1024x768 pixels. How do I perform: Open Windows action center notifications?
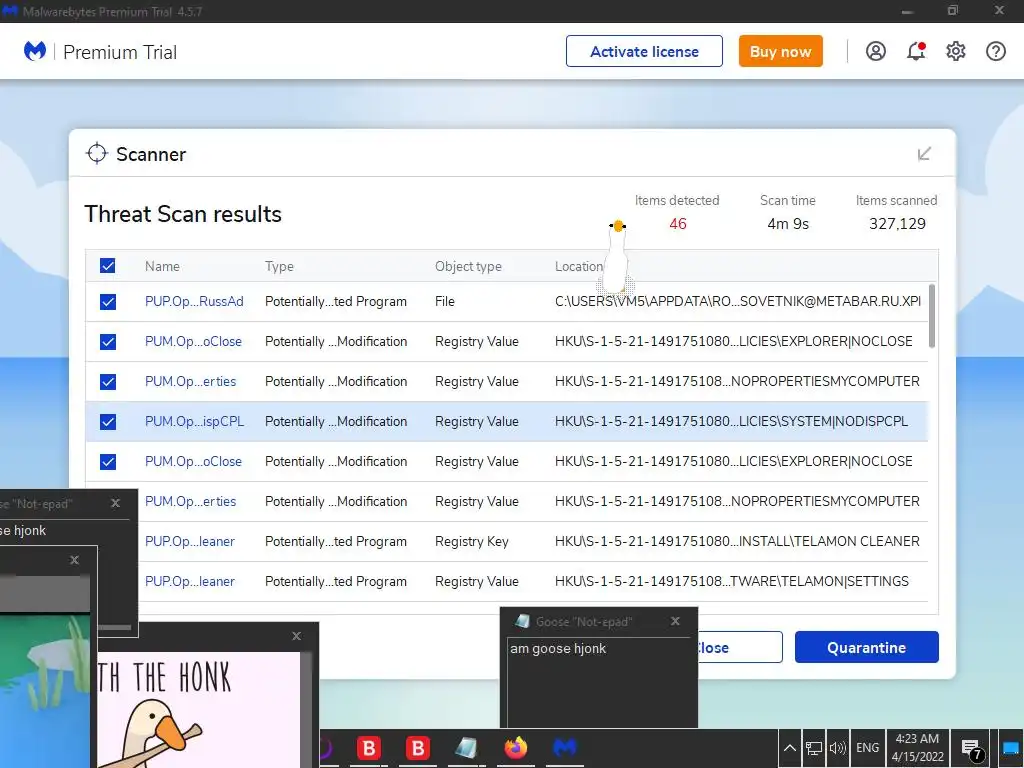click(972, 749)
